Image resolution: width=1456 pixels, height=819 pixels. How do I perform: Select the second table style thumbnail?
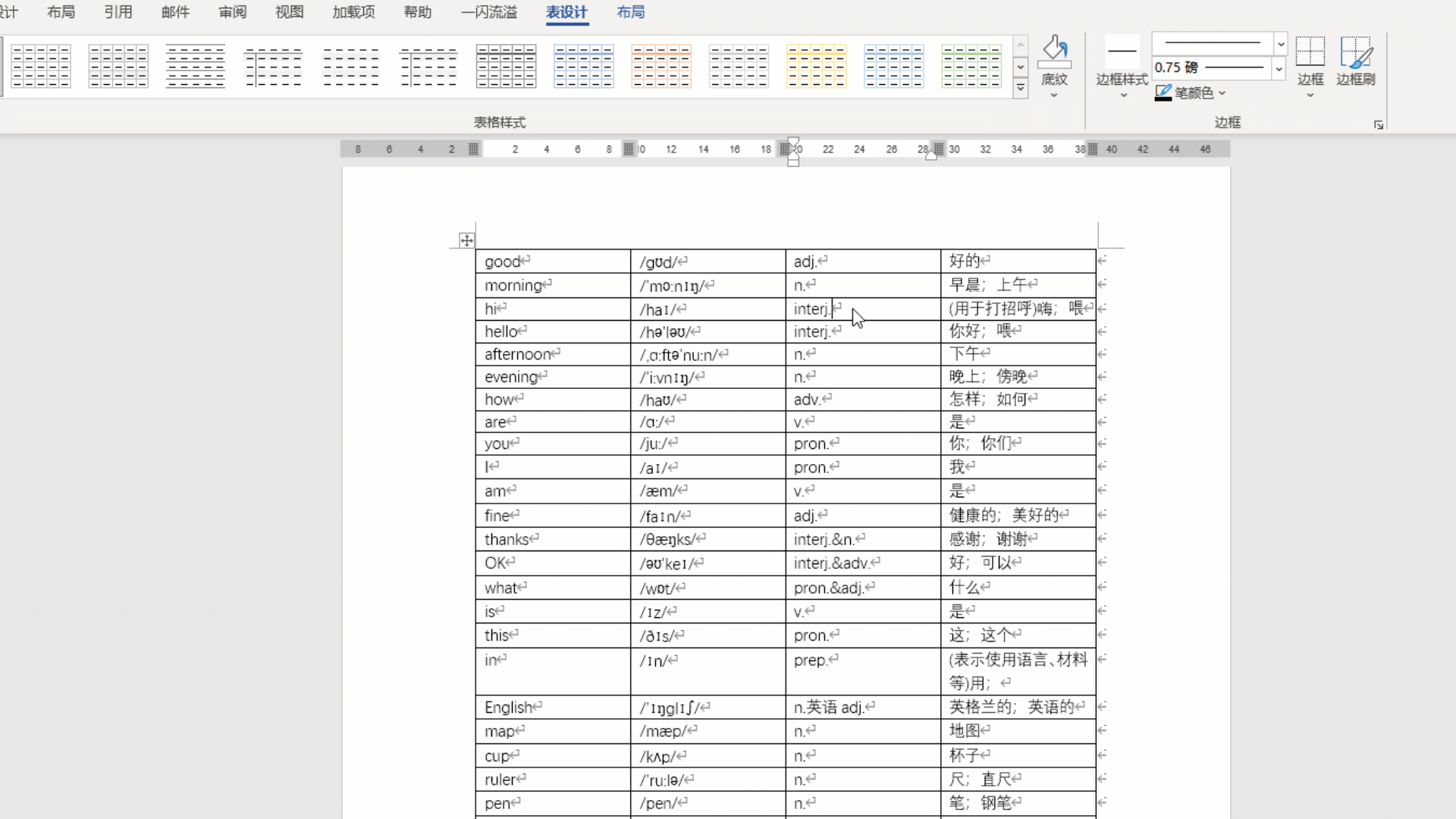coord(118,66)
